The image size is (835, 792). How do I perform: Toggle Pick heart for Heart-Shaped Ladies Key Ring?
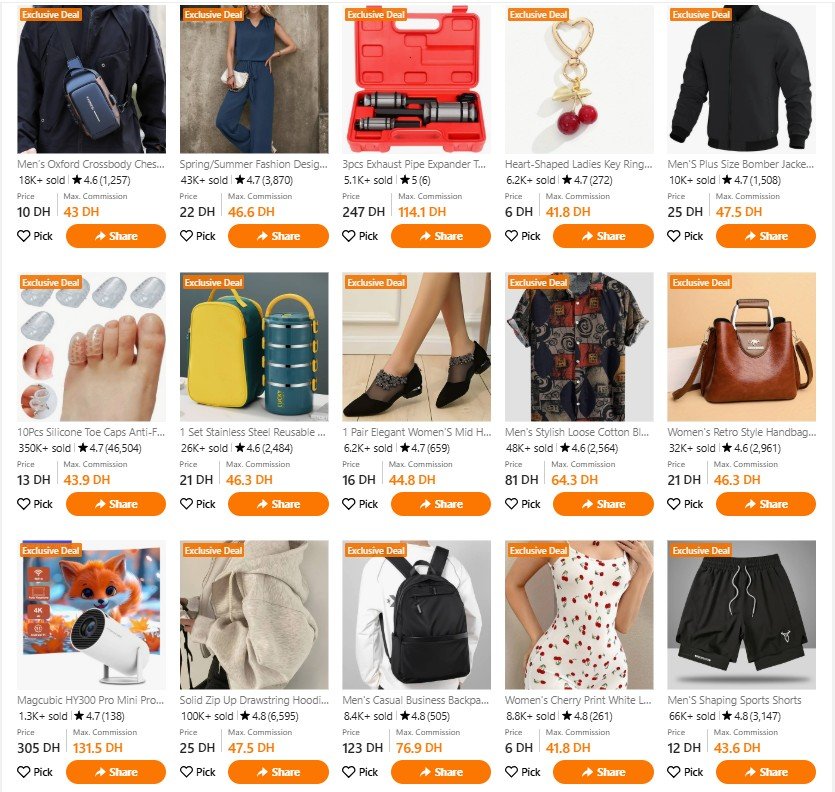click(x=511, y=236)
